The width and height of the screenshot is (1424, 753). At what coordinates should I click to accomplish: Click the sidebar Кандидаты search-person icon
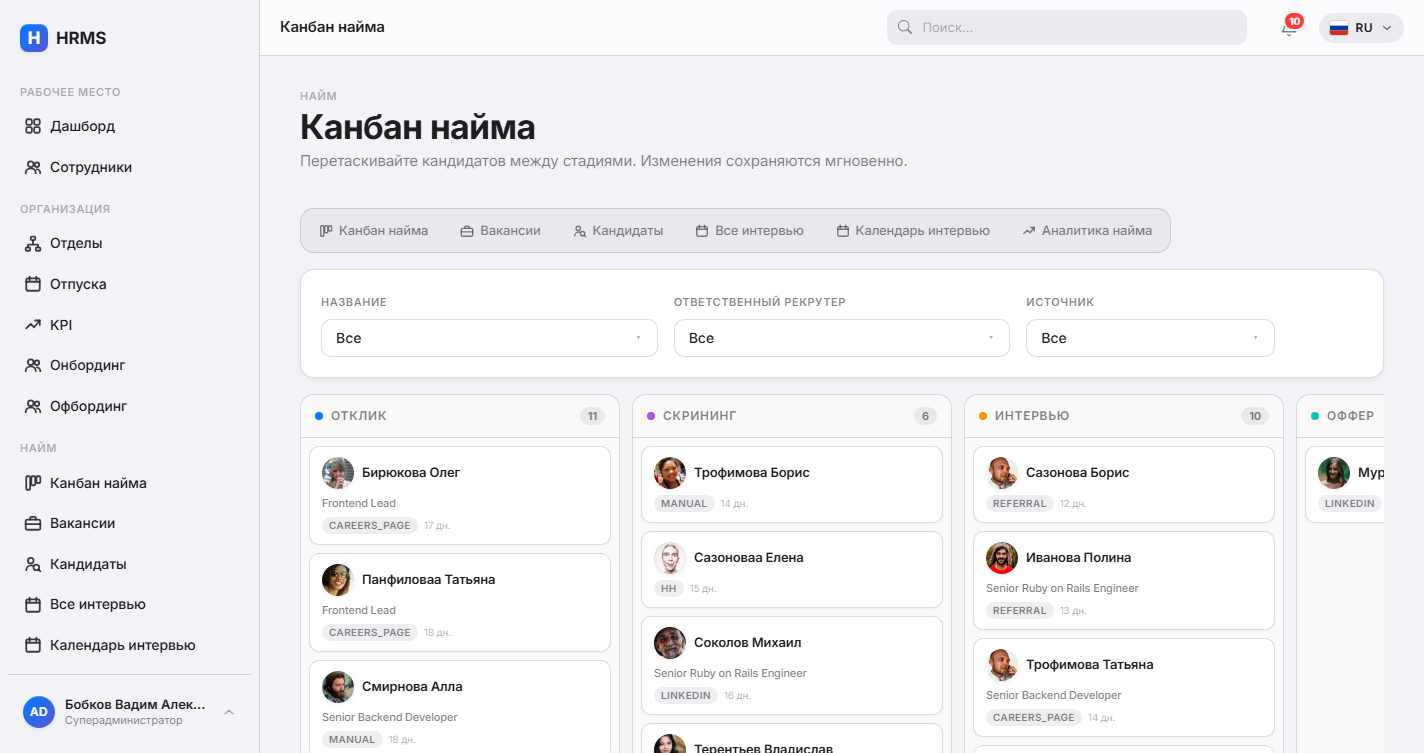tap(33, 564)
